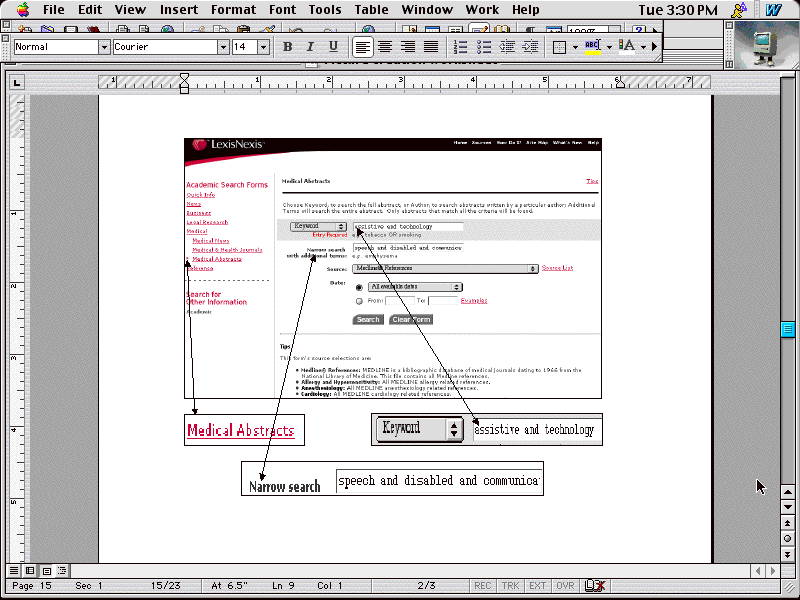Open the Font dropdown showing Courier

pos(223,47)
